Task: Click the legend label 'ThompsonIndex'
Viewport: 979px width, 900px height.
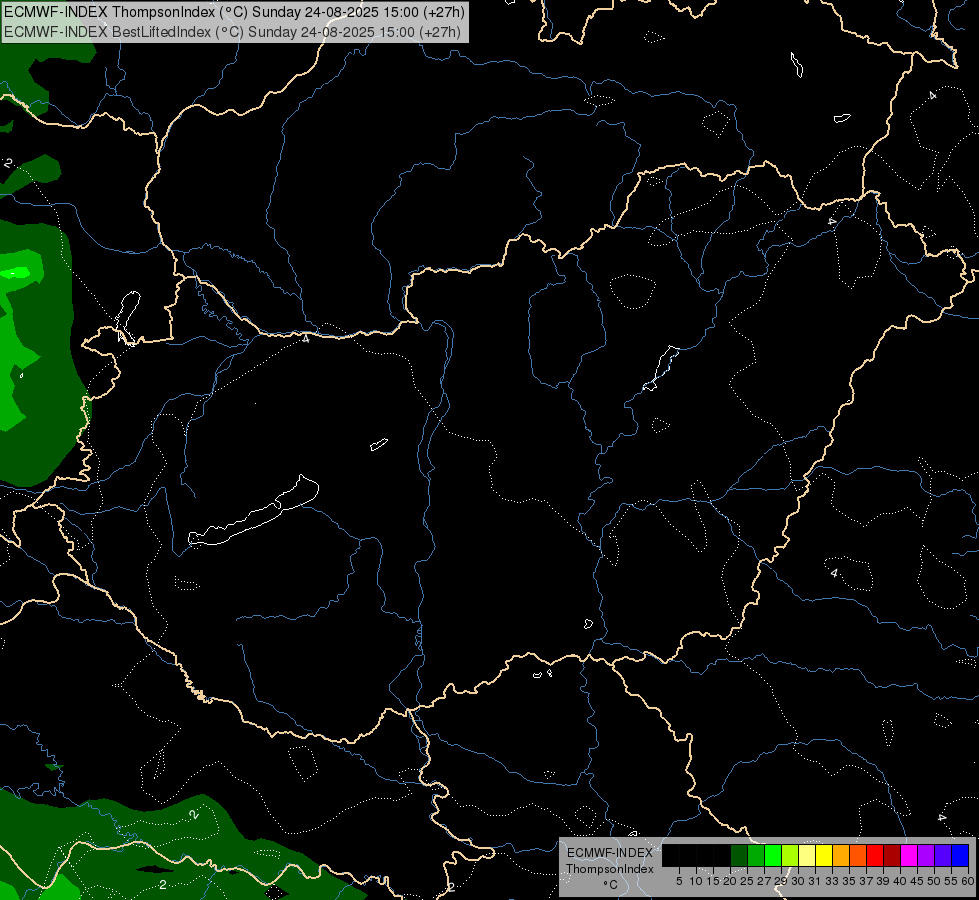Action: pos(610,869)
